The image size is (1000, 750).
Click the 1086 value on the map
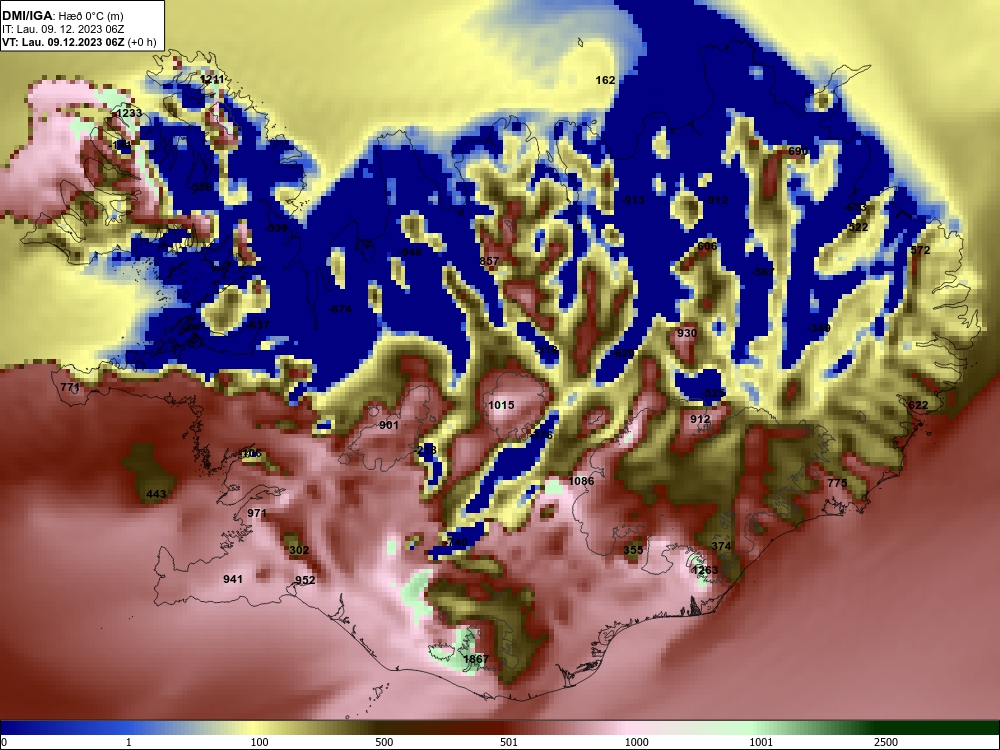pos(581,481)
